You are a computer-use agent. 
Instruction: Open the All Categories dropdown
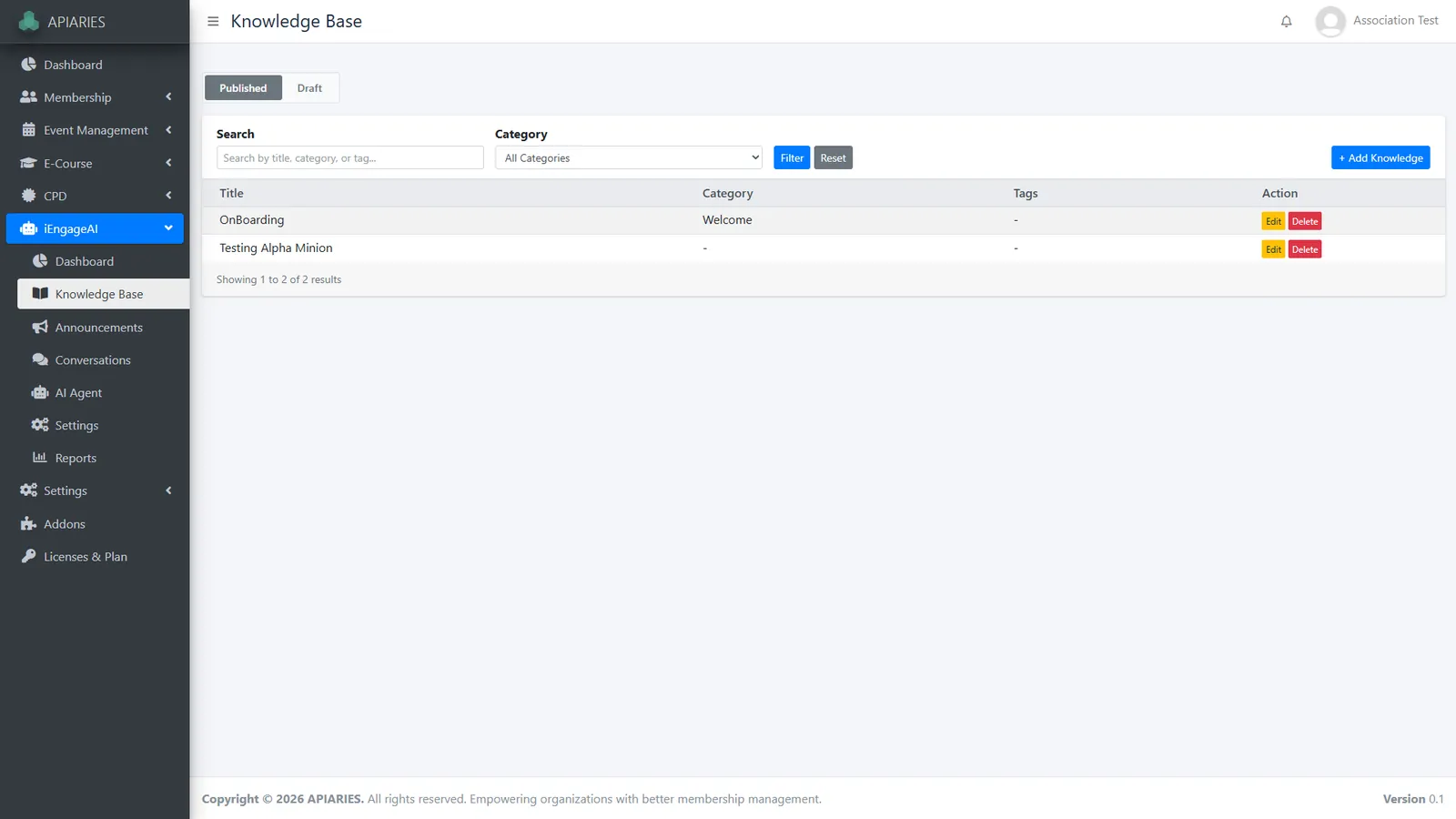[628, 157]
